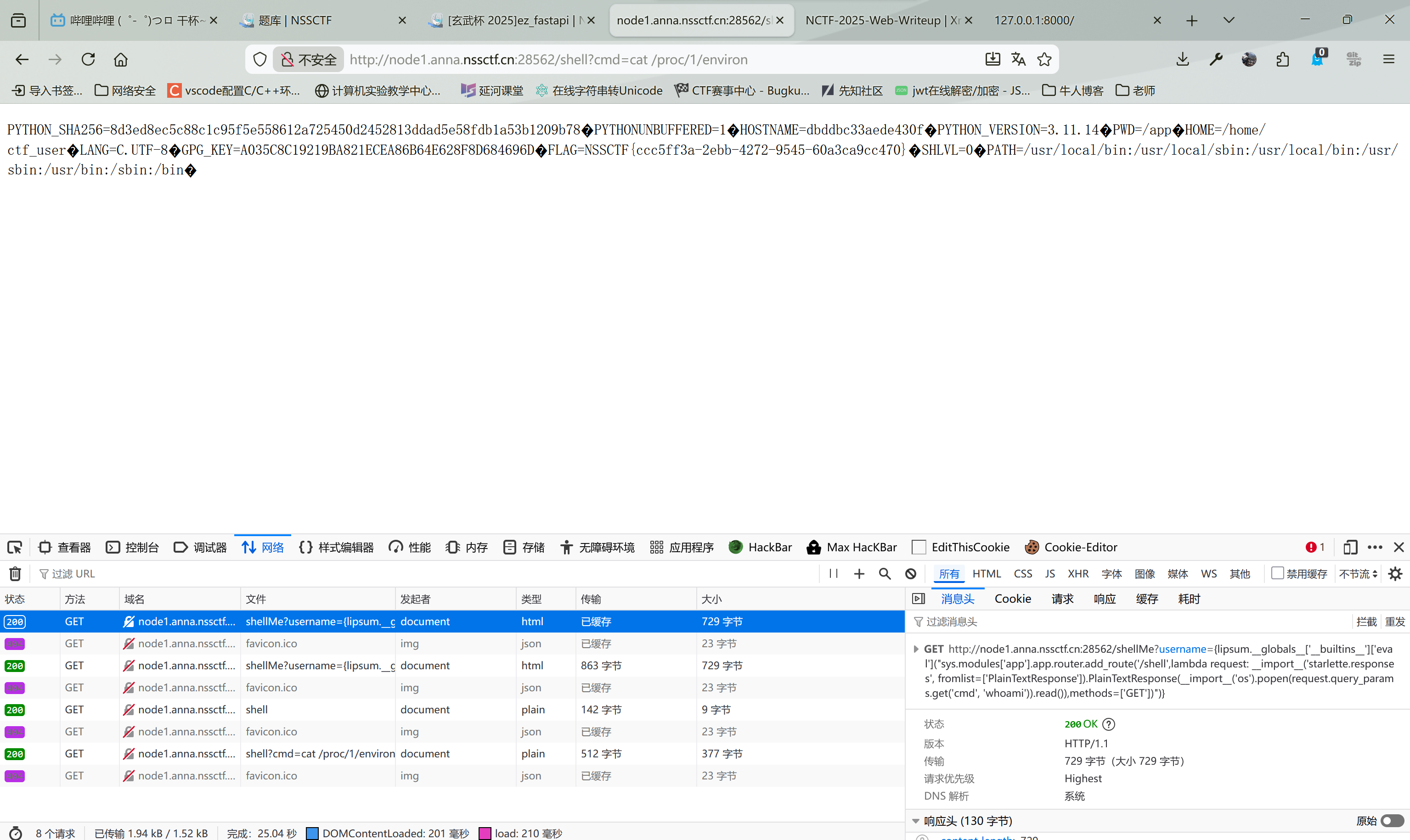Collapse the 响应头 section
Image resolution: width=1410 pixels, height=840 pixels.
click(916, 821)
